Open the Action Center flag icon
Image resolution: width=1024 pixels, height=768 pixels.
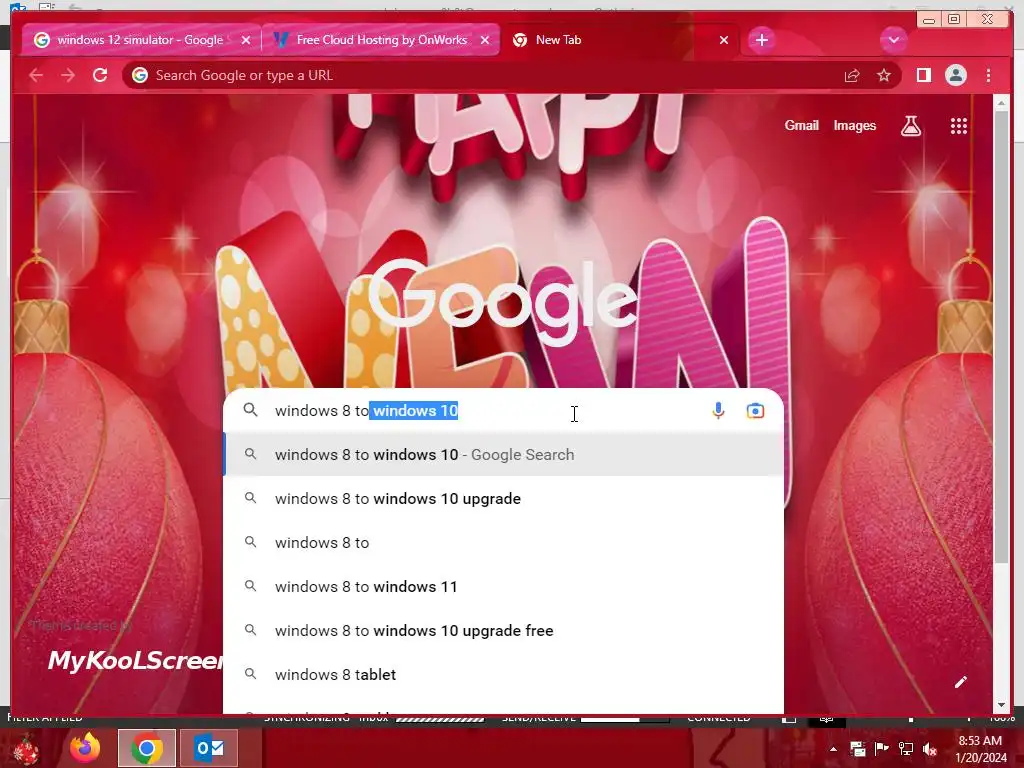882,749
